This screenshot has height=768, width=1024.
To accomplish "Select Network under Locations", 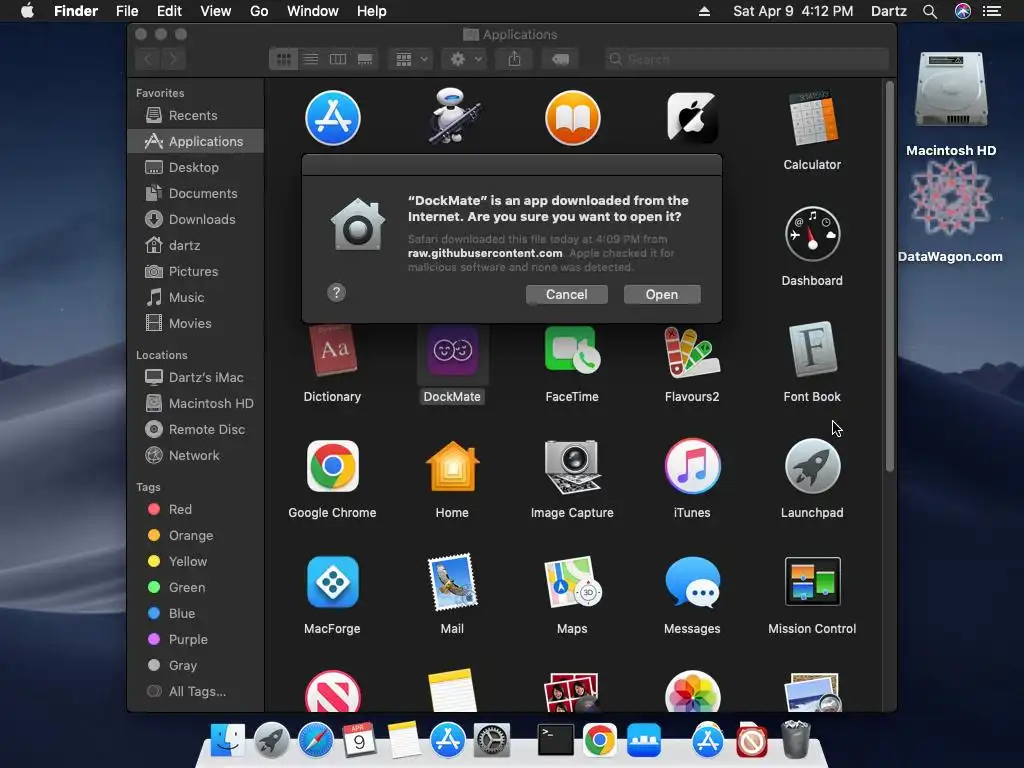I will (195, 456).
